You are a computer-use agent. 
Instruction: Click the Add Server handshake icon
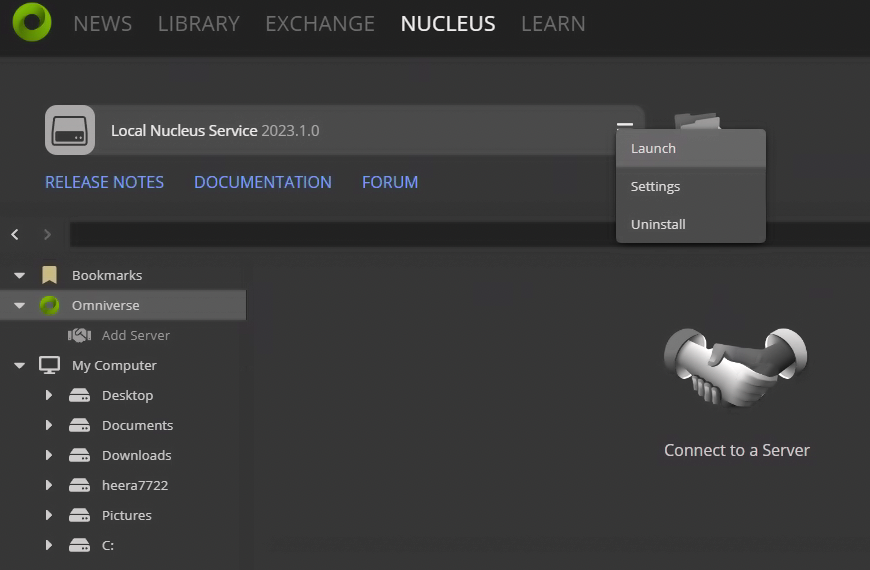pos(79,335)
